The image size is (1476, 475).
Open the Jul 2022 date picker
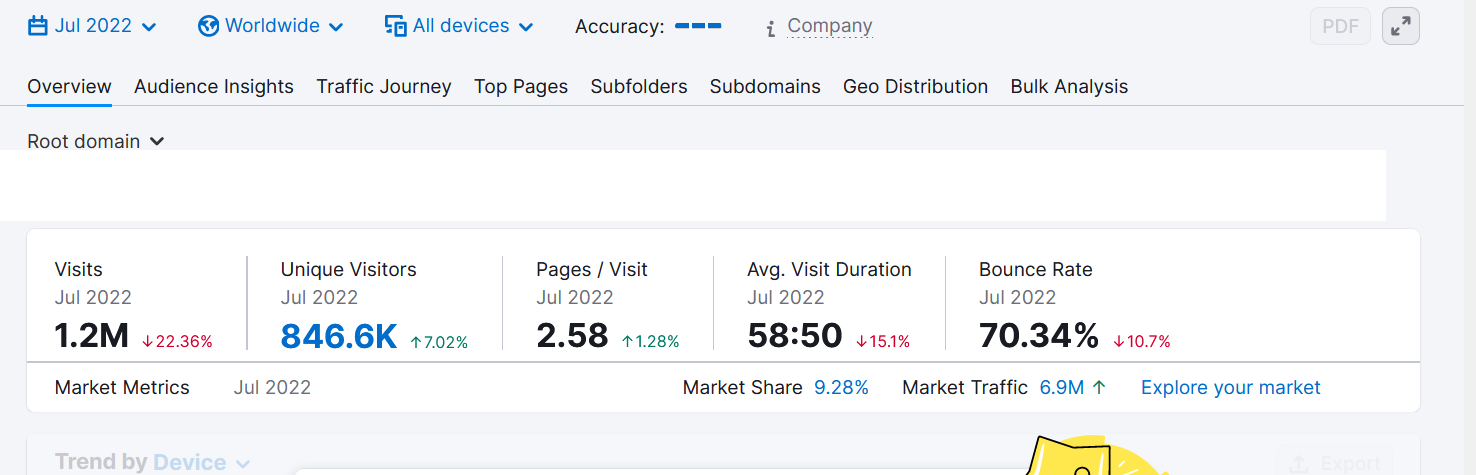(92, 26)
